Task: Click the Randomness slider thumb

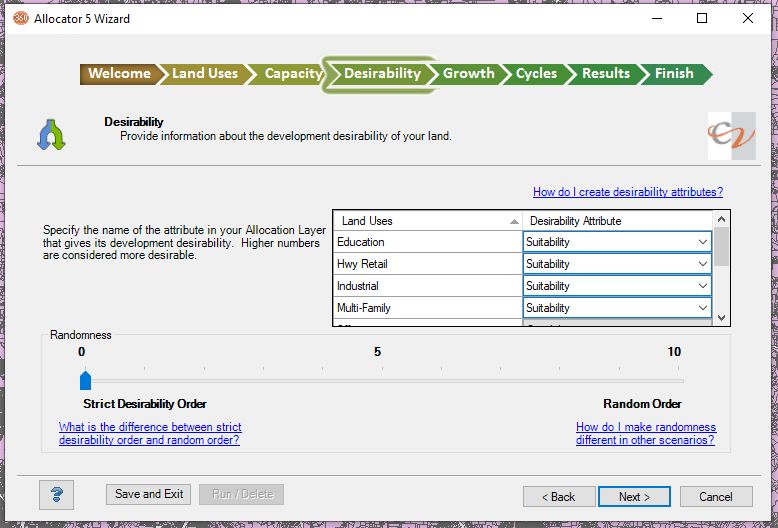Action: (x=85, y=380)
